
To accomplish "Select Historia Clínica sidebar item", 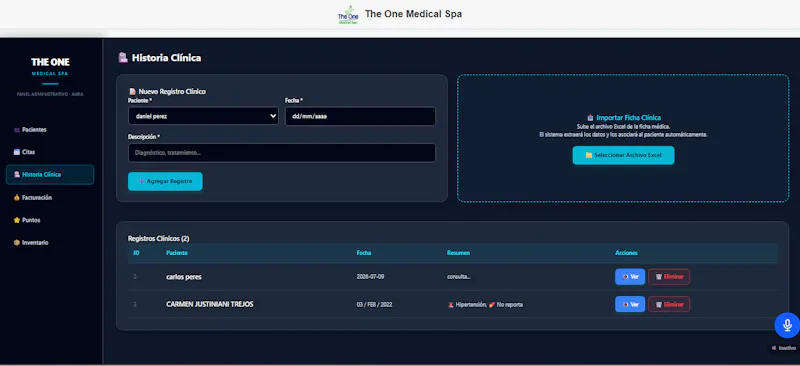I will 50,175.
